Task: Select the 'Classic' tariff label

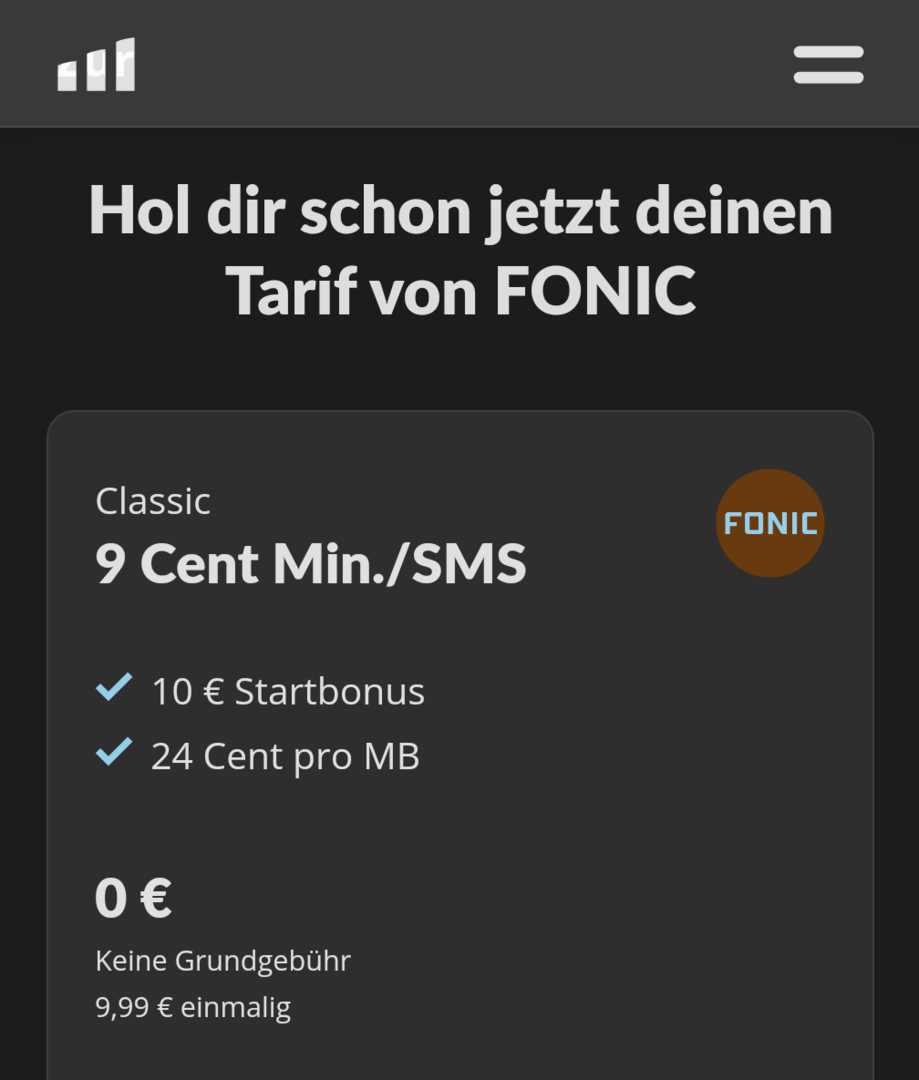Action: click(153, 501)
